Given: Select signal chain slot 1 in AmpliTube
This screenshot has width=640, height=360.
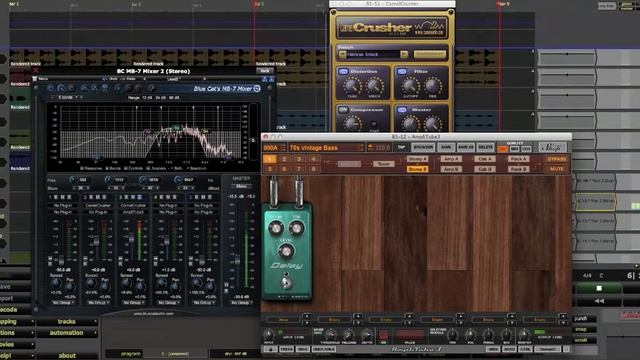Looking at the screenshot, I should pos(269,159).
